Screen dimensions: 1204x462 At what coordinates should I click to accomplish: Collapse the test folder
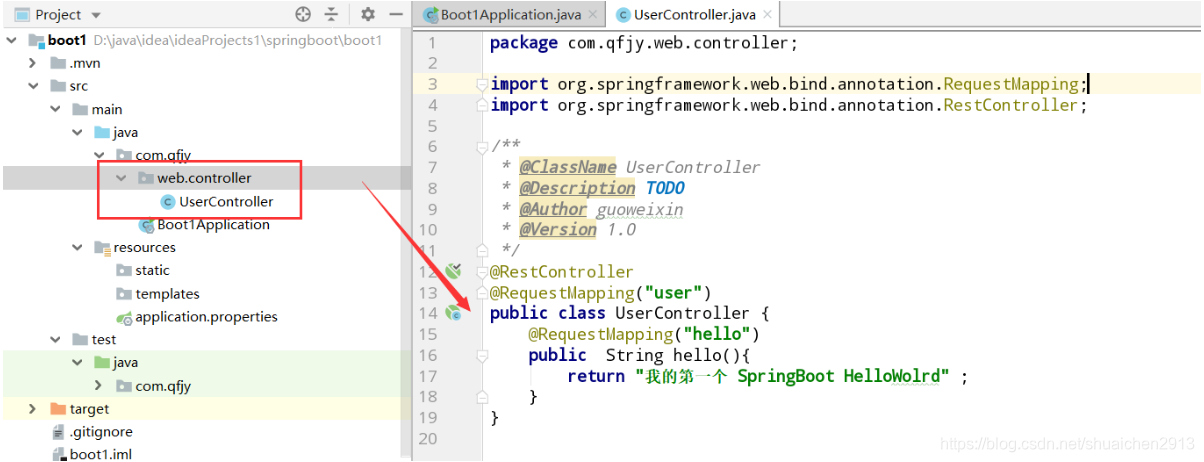point(56,339)
